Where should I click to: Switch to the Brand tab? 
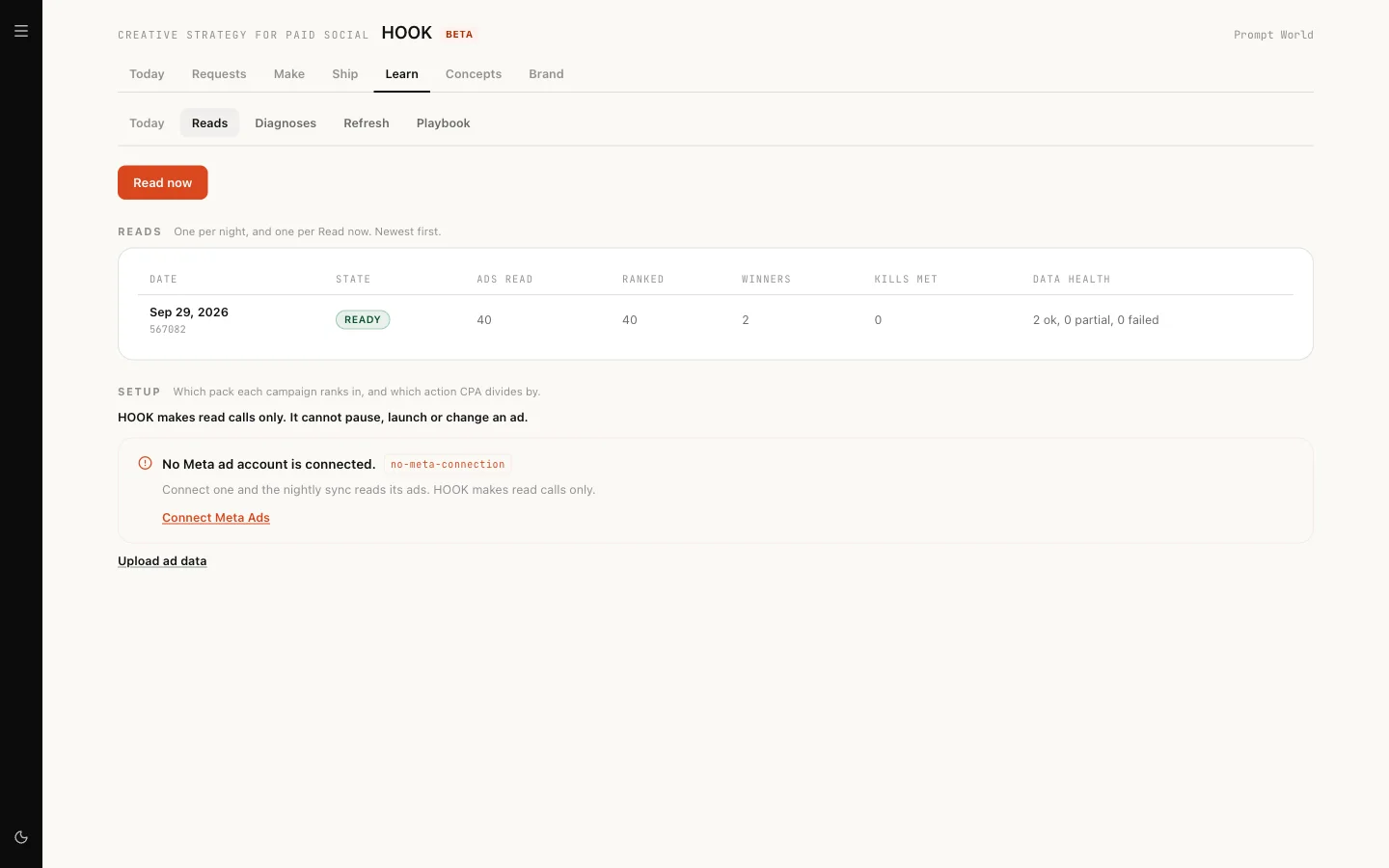[546, 74]
